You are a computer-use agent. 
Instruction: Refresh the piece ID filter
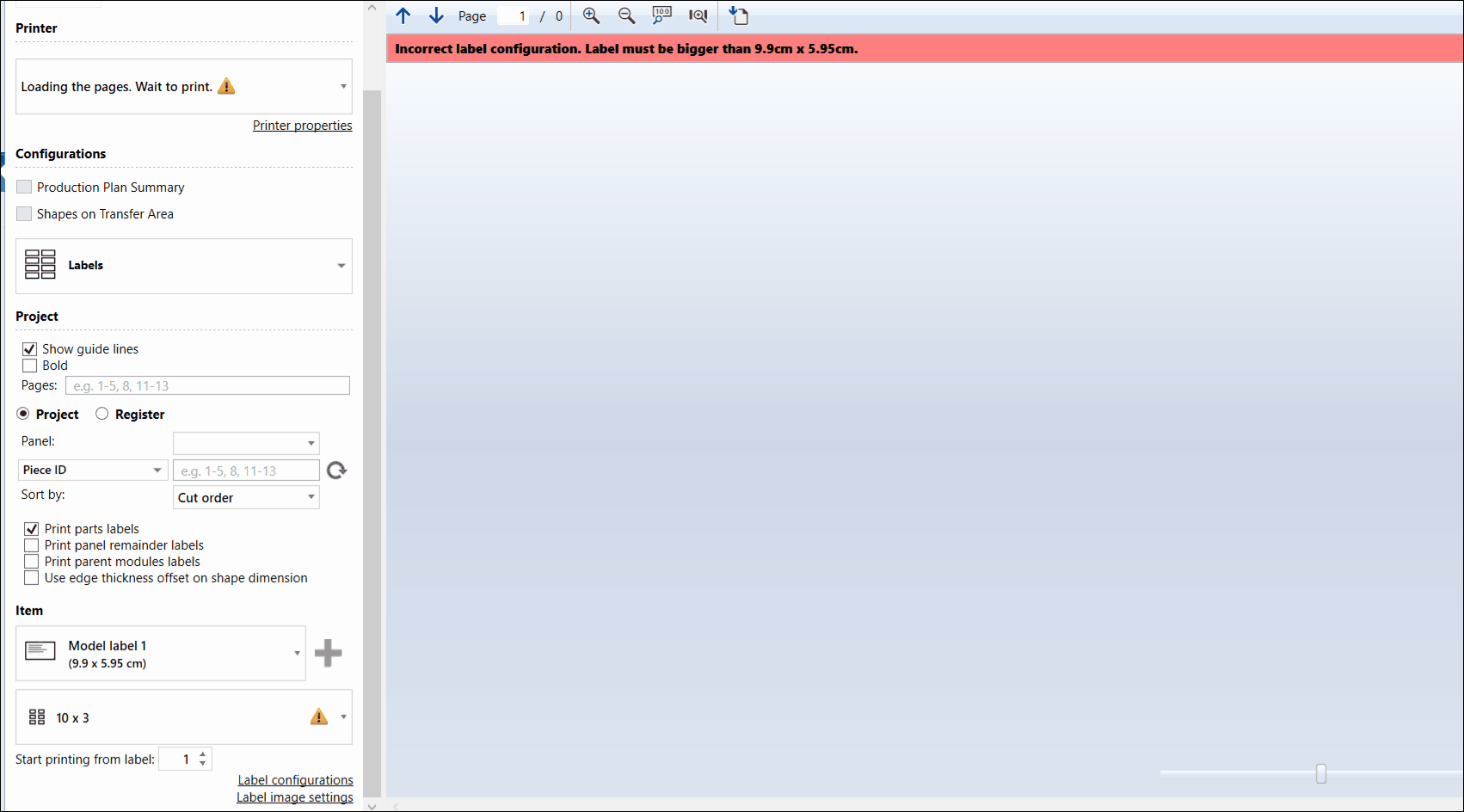point(336,470)
